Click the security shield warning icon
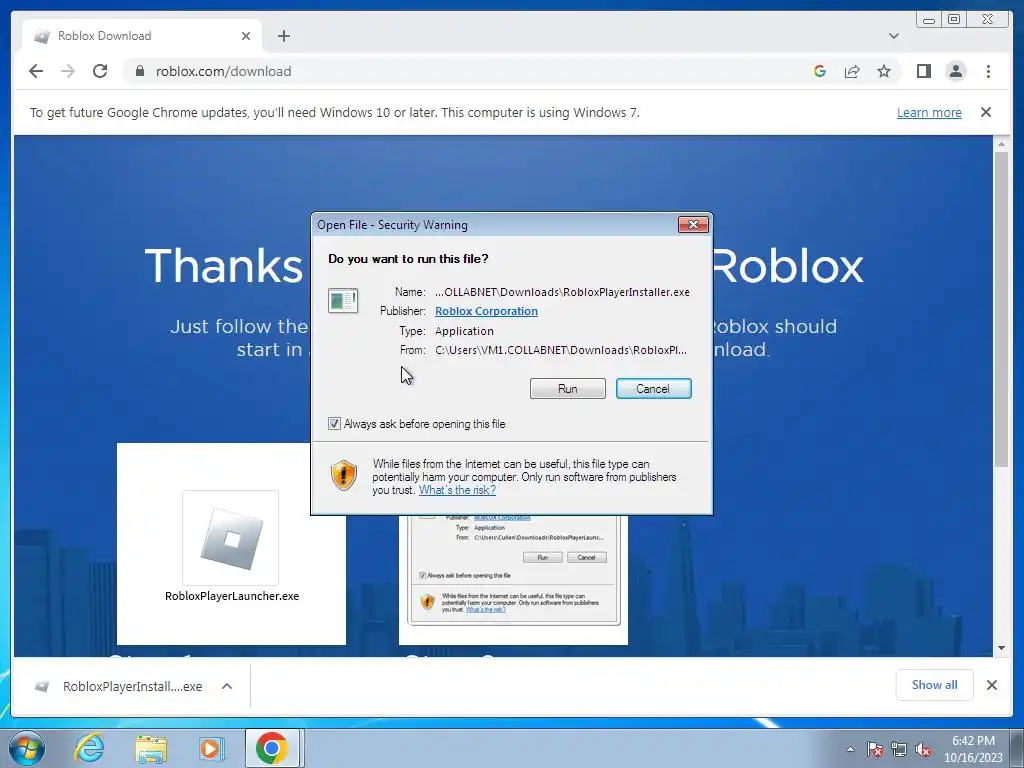 click(344, 475)
